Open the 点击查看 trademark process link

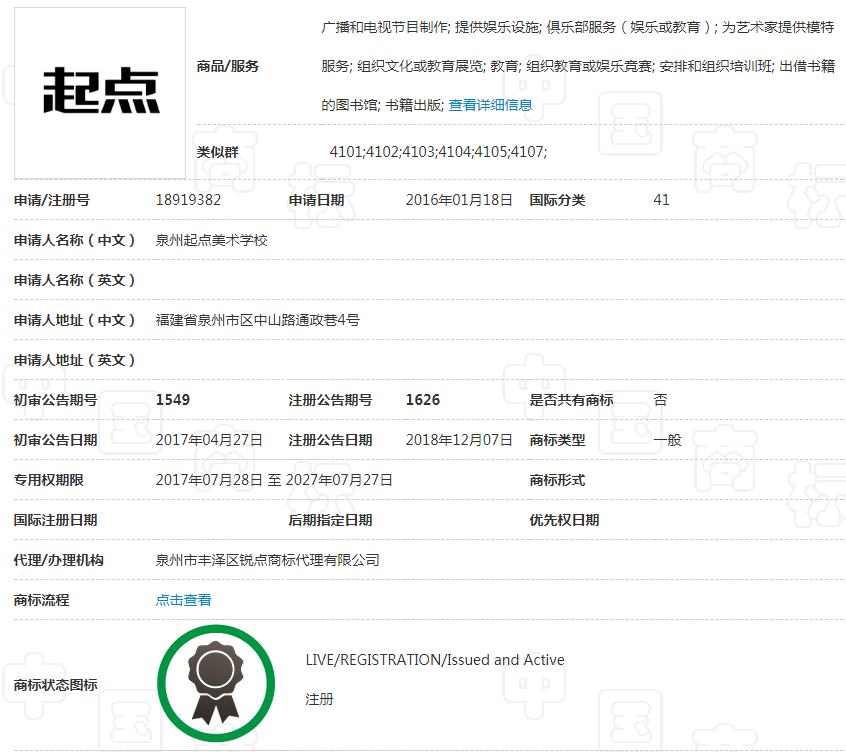click(x=183, y=600)
